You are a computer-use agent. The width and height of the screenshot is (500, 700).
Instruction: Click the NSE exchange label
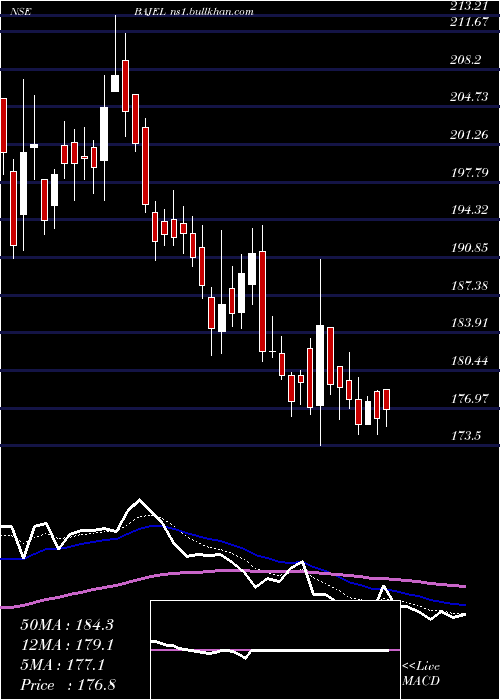[22, 12]
